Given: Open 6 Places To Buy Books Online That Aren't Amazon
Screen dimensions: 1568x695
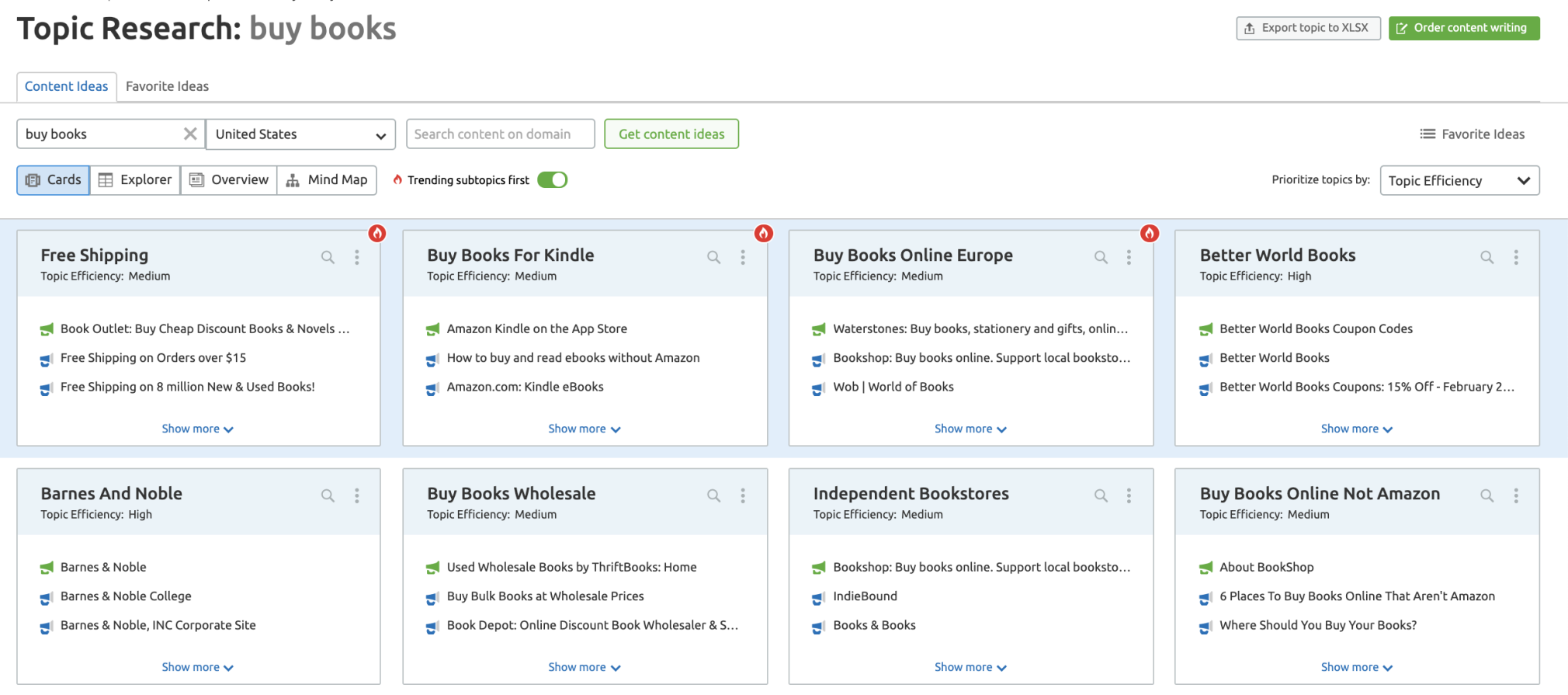Looking at the screenshot, I should point(1357,596).
